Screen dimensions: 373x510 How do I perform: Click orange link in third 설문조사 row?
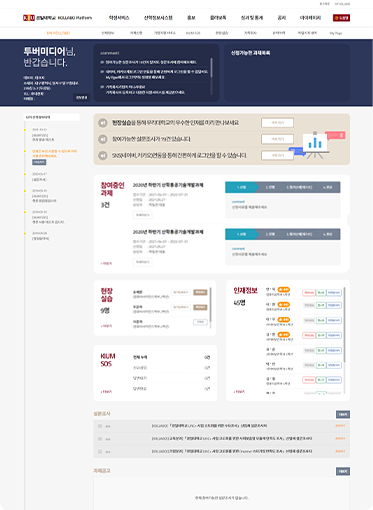[340, 451]
